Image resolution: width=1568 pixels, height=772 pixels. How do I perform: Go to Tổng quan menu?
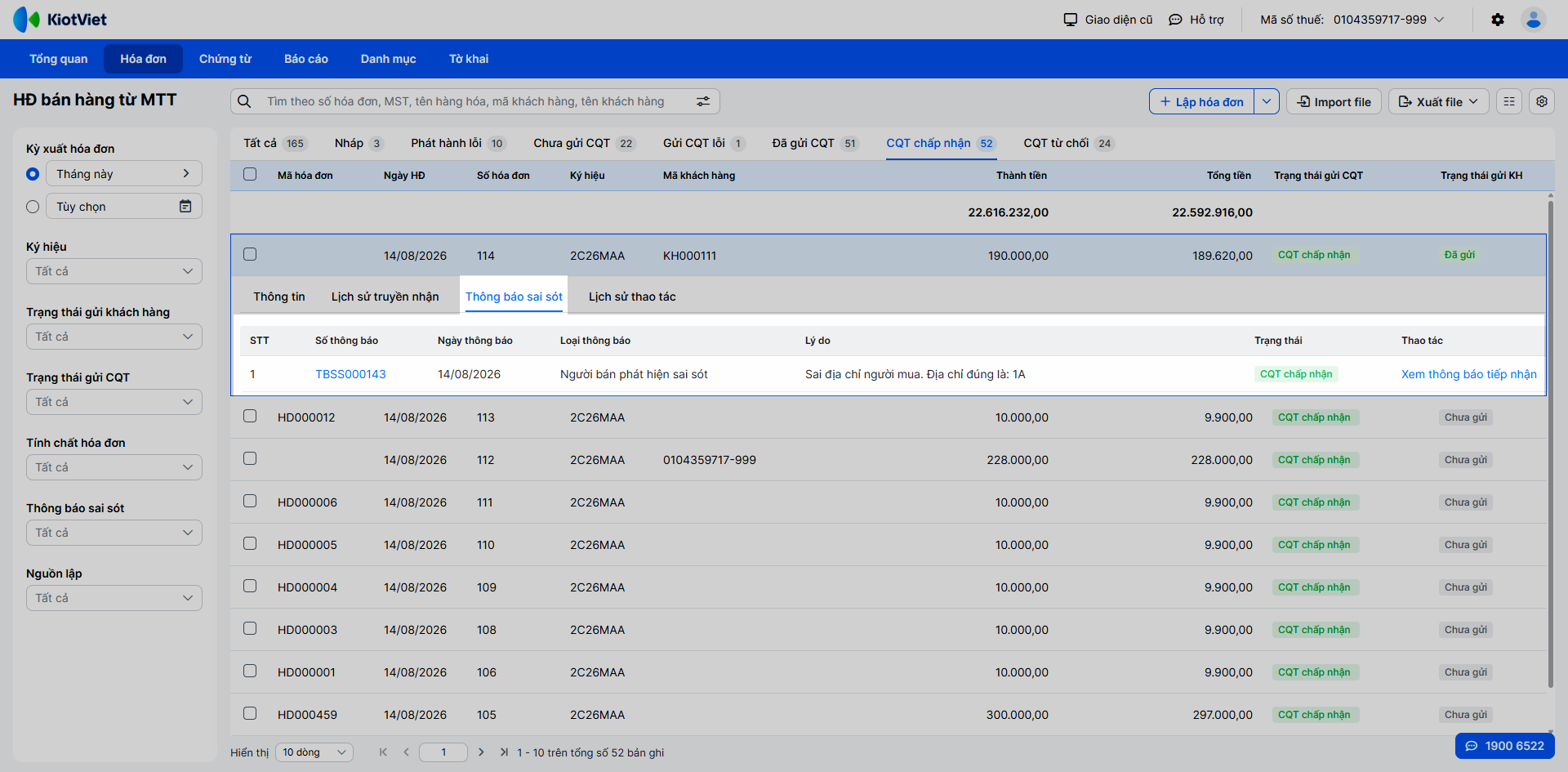click(59, 59)
